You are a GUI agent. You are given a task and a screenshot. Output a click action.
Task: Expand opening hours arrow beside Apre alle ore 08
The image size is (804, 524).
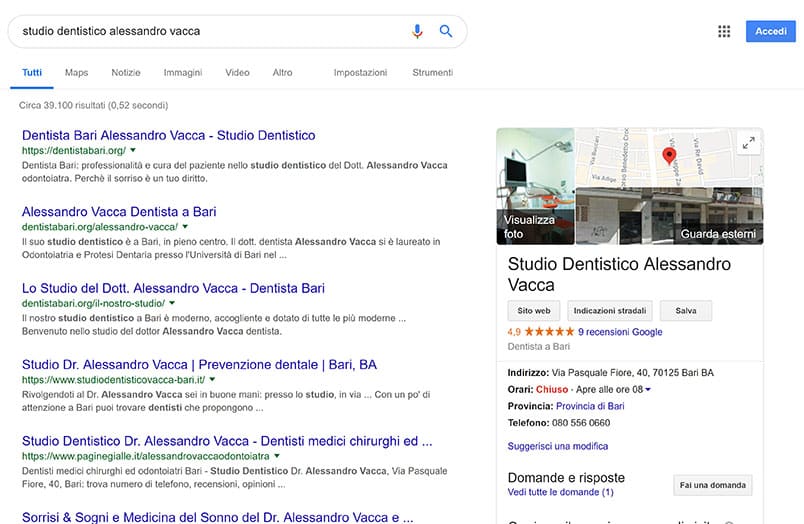[648, 389]
